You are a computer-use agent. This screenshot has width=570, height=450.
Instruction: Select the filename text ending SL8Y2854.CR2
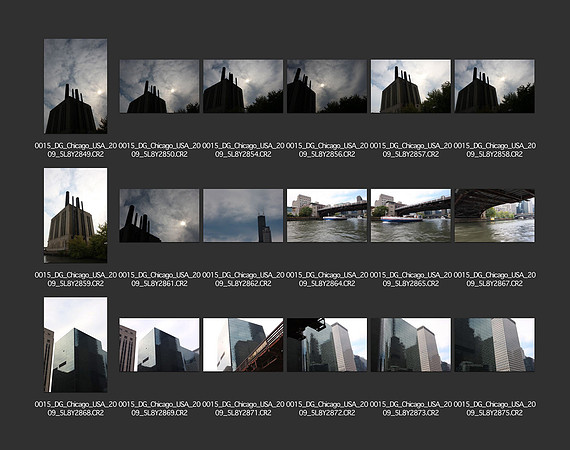(243, 150)
